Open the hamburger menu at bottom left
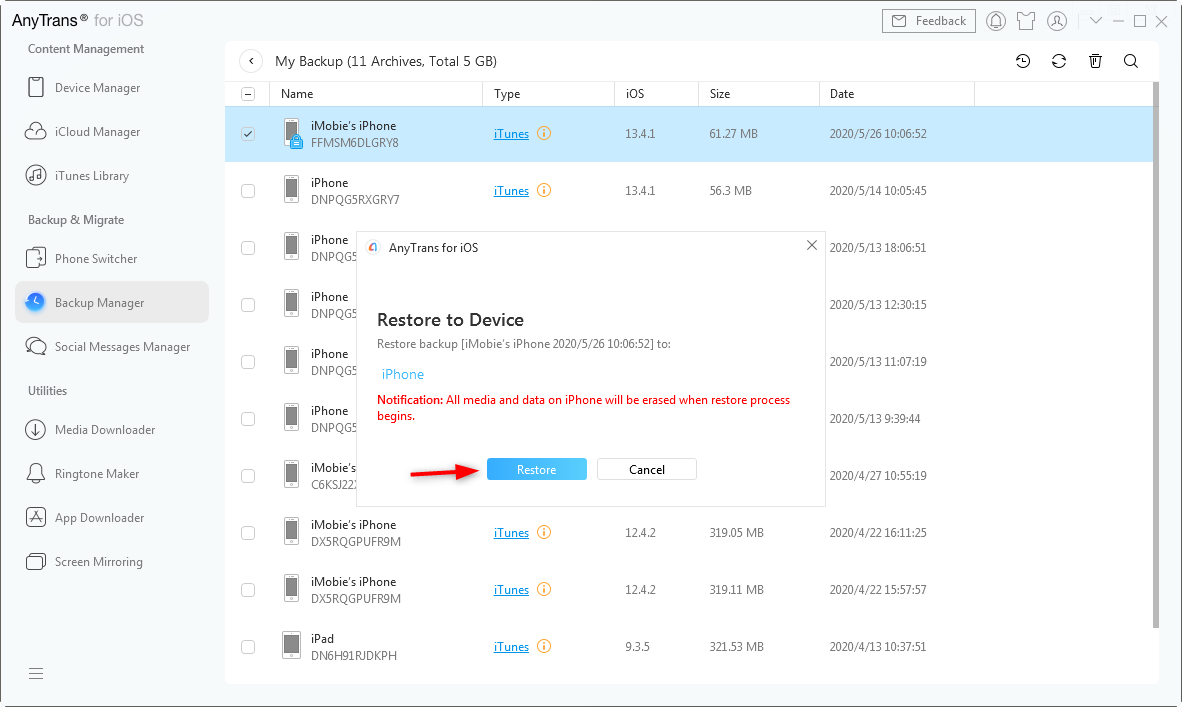1182x707 pixels. [x=36, y=673]
